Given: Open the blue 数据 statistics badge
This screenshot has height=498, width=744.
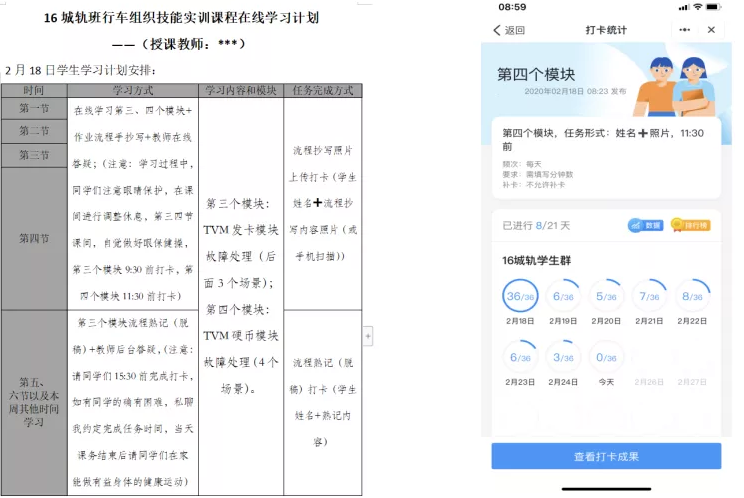Looking at the screenshot, I should pyautogui.click(x=645, y=226).
